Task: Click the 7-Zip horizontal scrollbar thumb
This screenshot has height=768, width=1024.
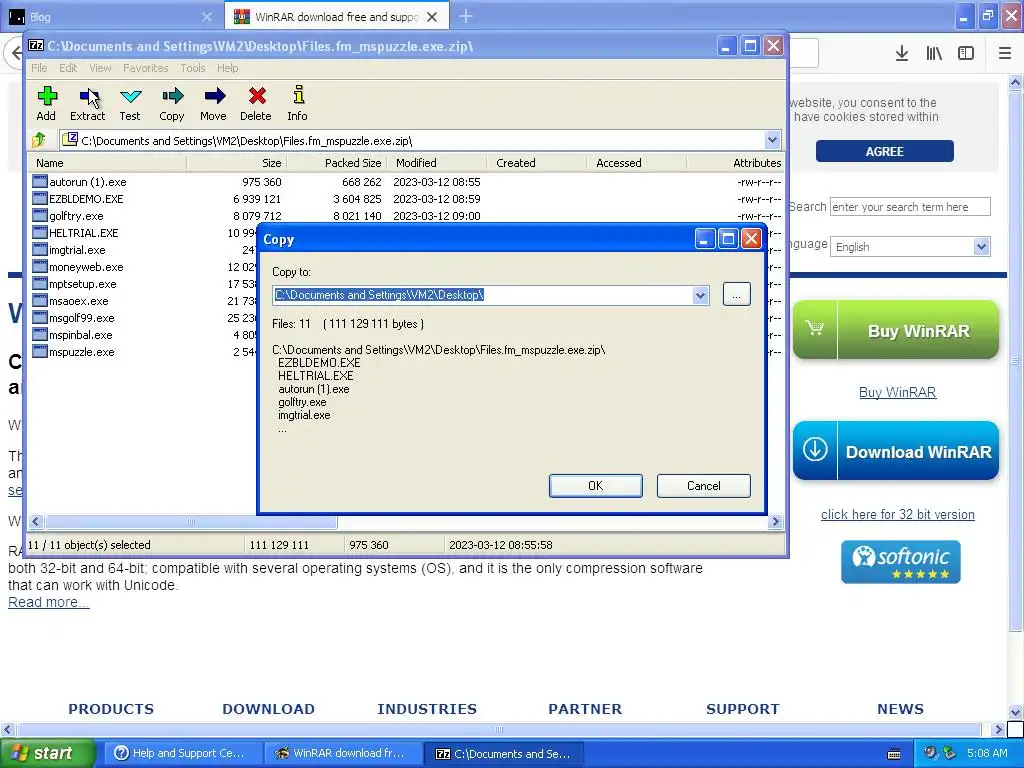Action: point(191,521)
